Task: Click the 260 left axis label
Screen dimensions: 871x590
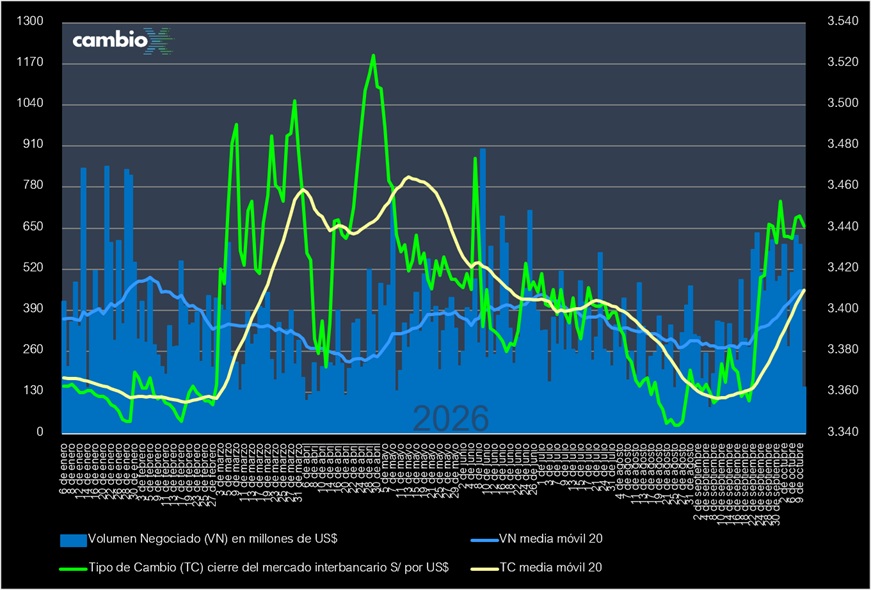Action: coord(33,350)
